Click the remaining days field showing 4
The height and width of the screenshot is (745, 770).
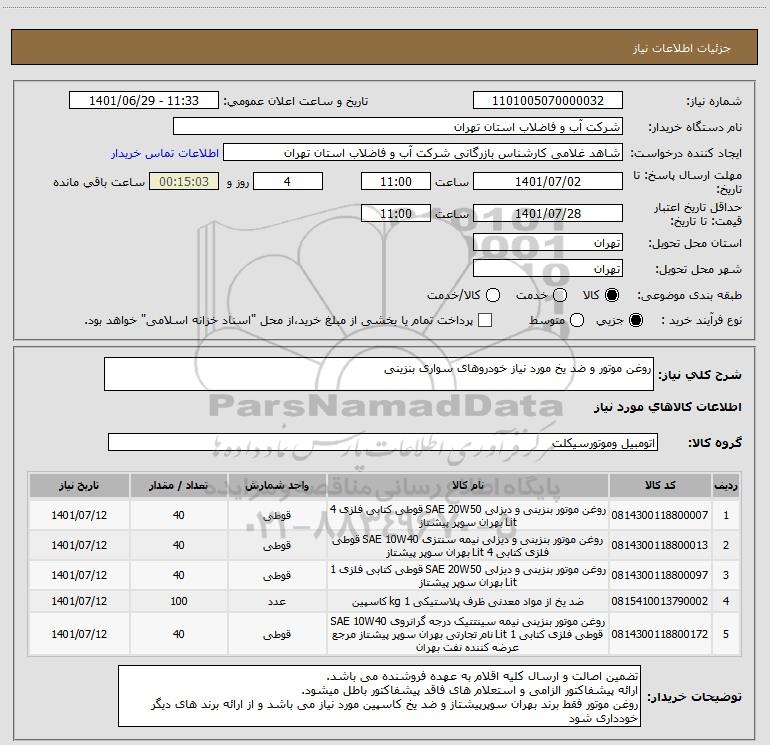click(x=288, y=182)
